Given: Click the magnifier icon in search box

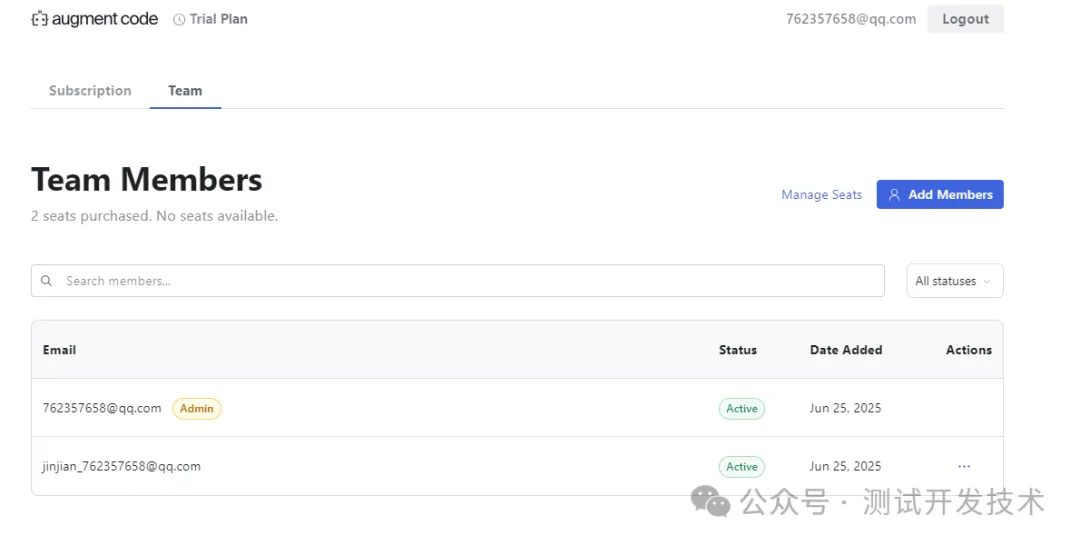Looking at the screenshot, I should point(46,281).
